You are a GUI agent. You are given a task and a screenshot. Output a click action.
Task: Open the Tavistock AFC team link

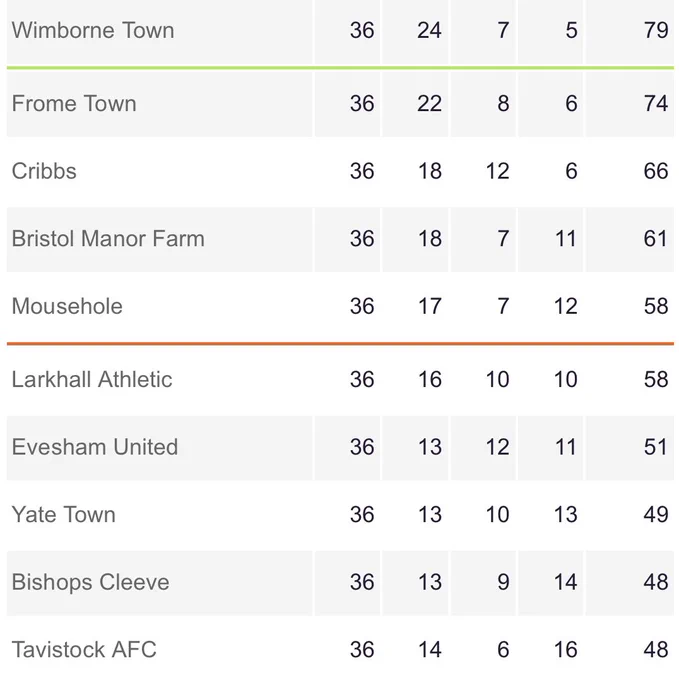pyautogui.click(x=84, y=650)
